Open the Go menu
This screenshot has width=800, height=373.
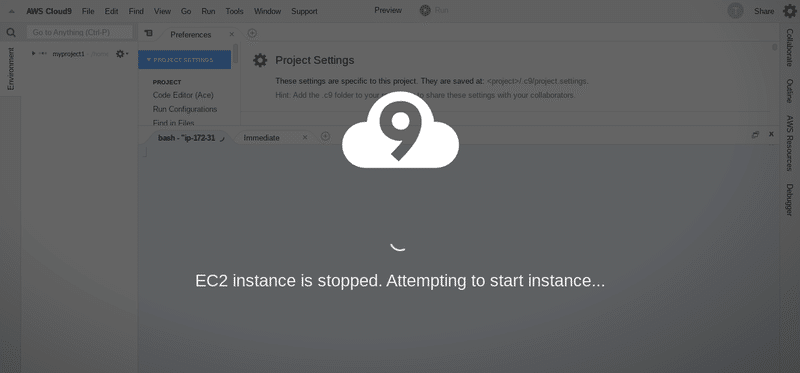186,11
